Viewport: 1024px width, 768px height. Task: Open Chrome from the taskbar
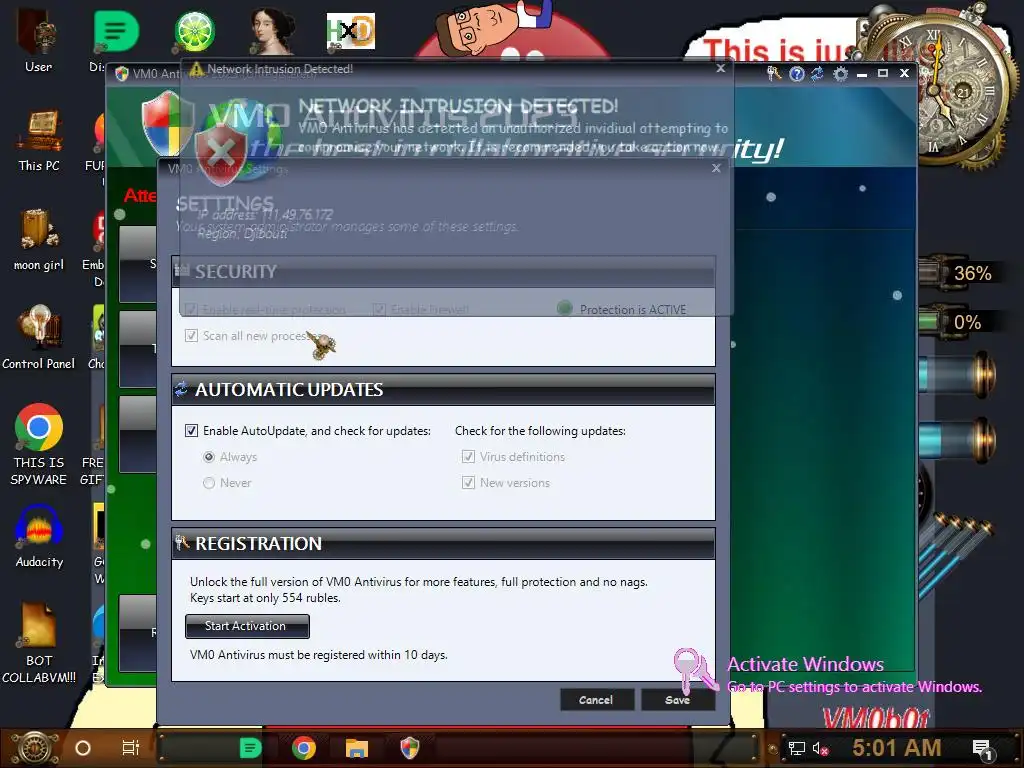pyautogui.click(x=304, y=748)
